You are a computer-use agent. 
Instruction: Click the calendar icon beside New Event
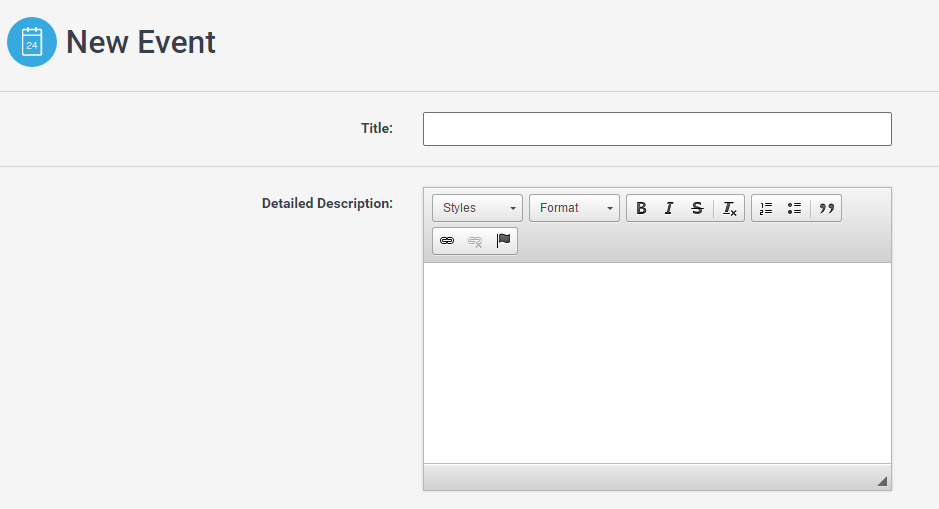point(32,43)
